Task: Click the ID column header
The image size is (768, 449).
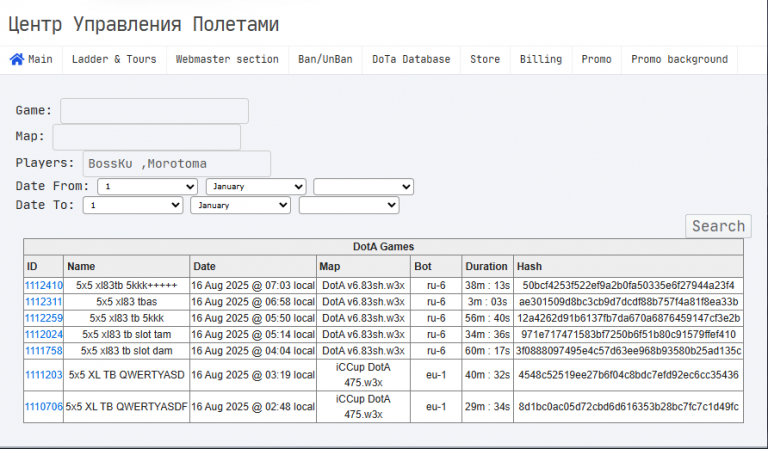Action: (x=44, y=266)
